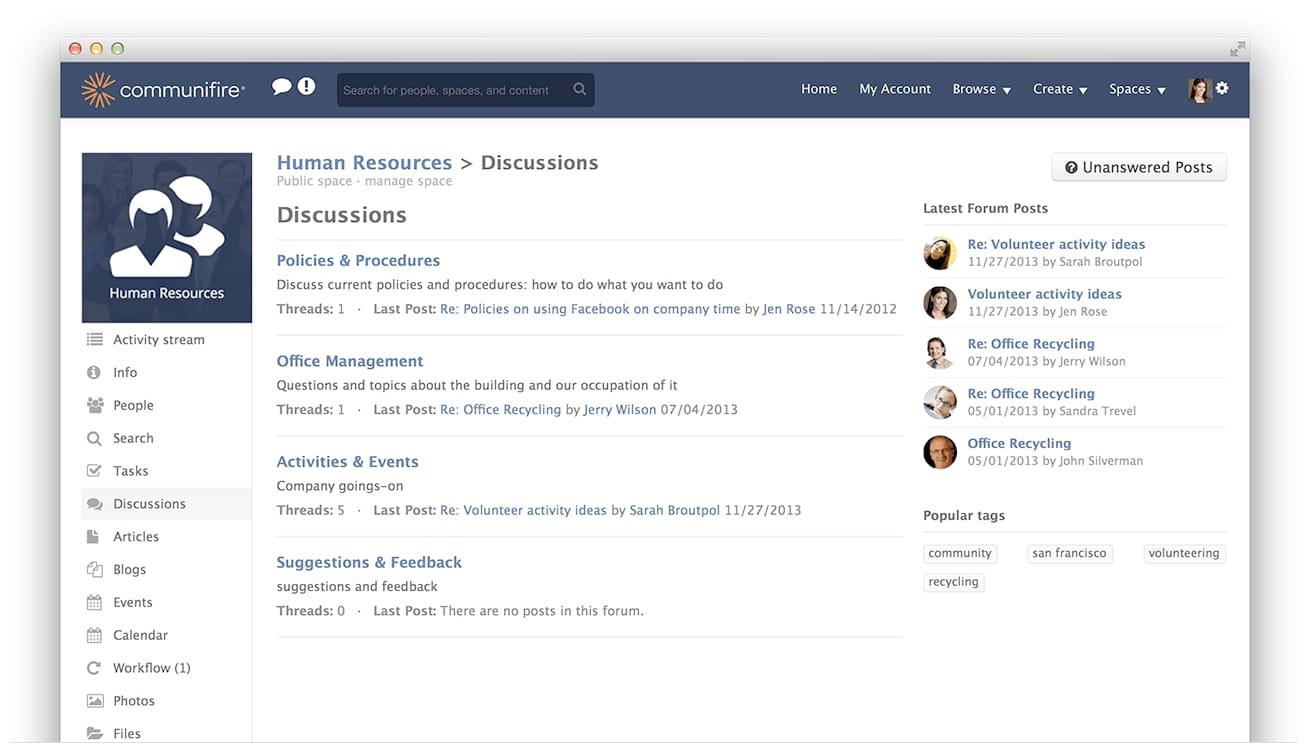Open Articles in the sidebar menu
The image size is (1310, 751).
click(136, 537)
